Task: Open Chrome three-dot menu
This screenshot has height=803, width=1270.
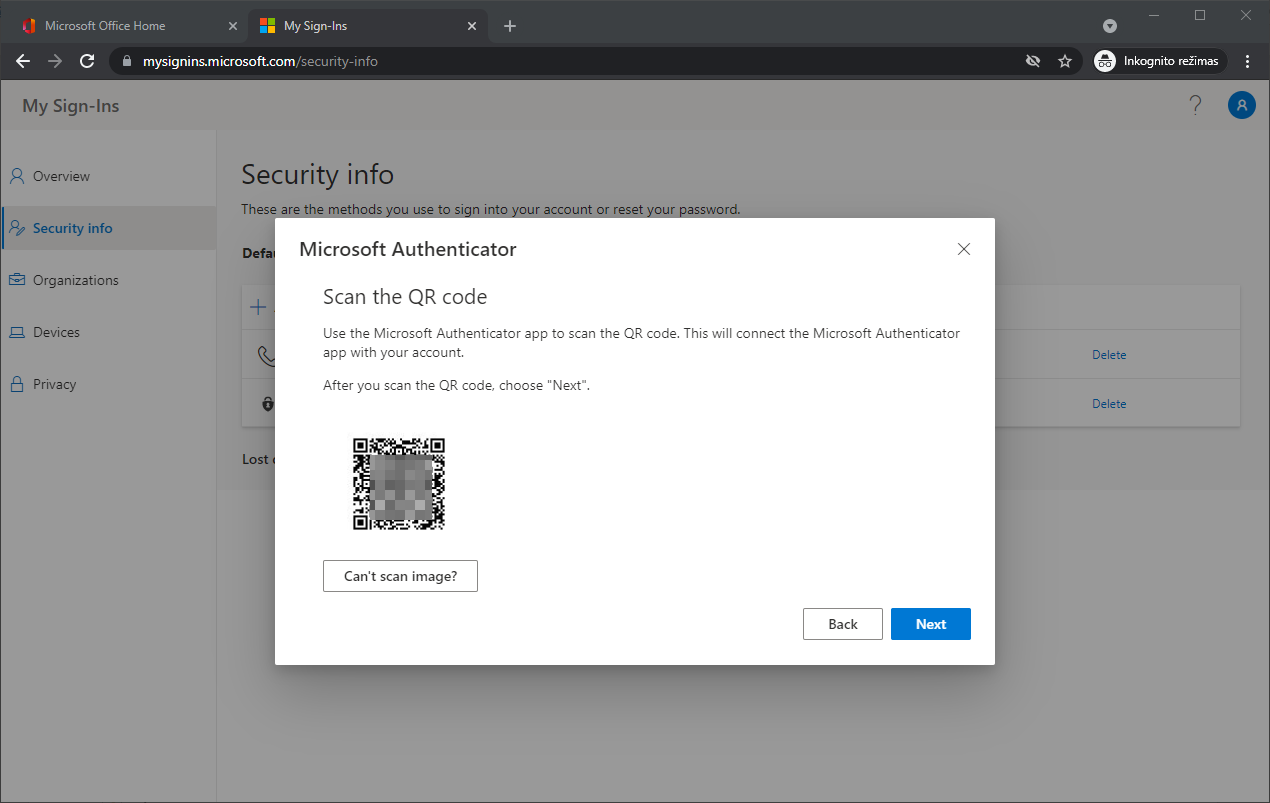Action: (x=1247, y=61)
